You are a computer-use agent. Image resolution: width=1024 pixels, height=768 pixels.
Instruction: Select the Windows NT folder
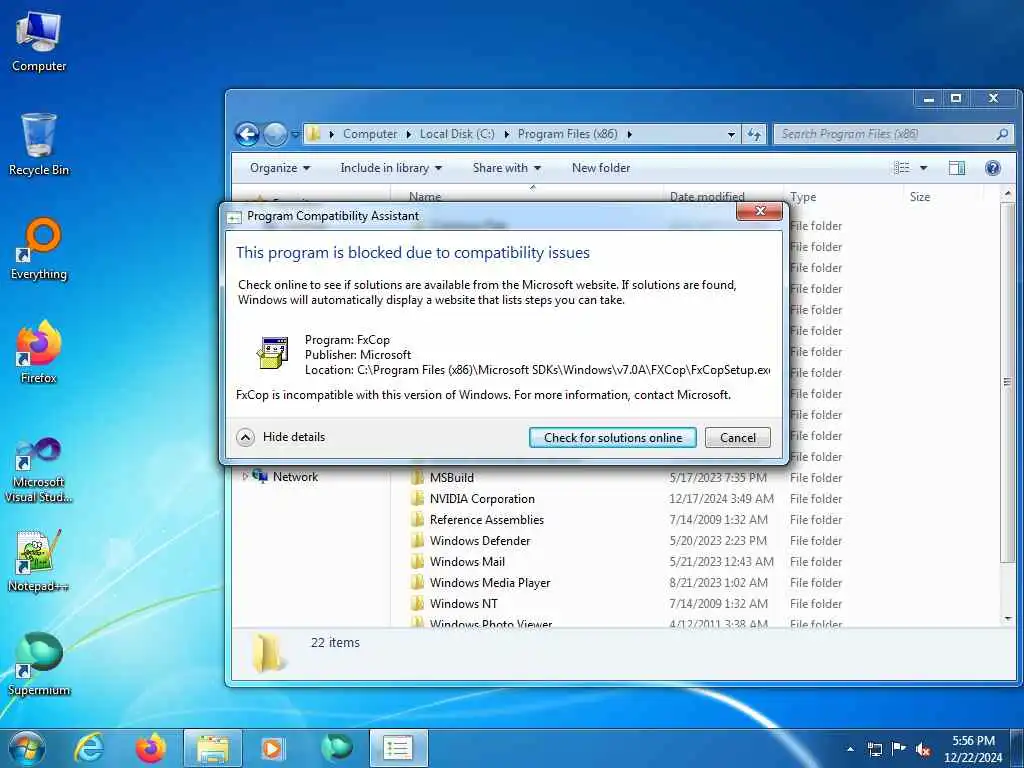pos(463,603)
